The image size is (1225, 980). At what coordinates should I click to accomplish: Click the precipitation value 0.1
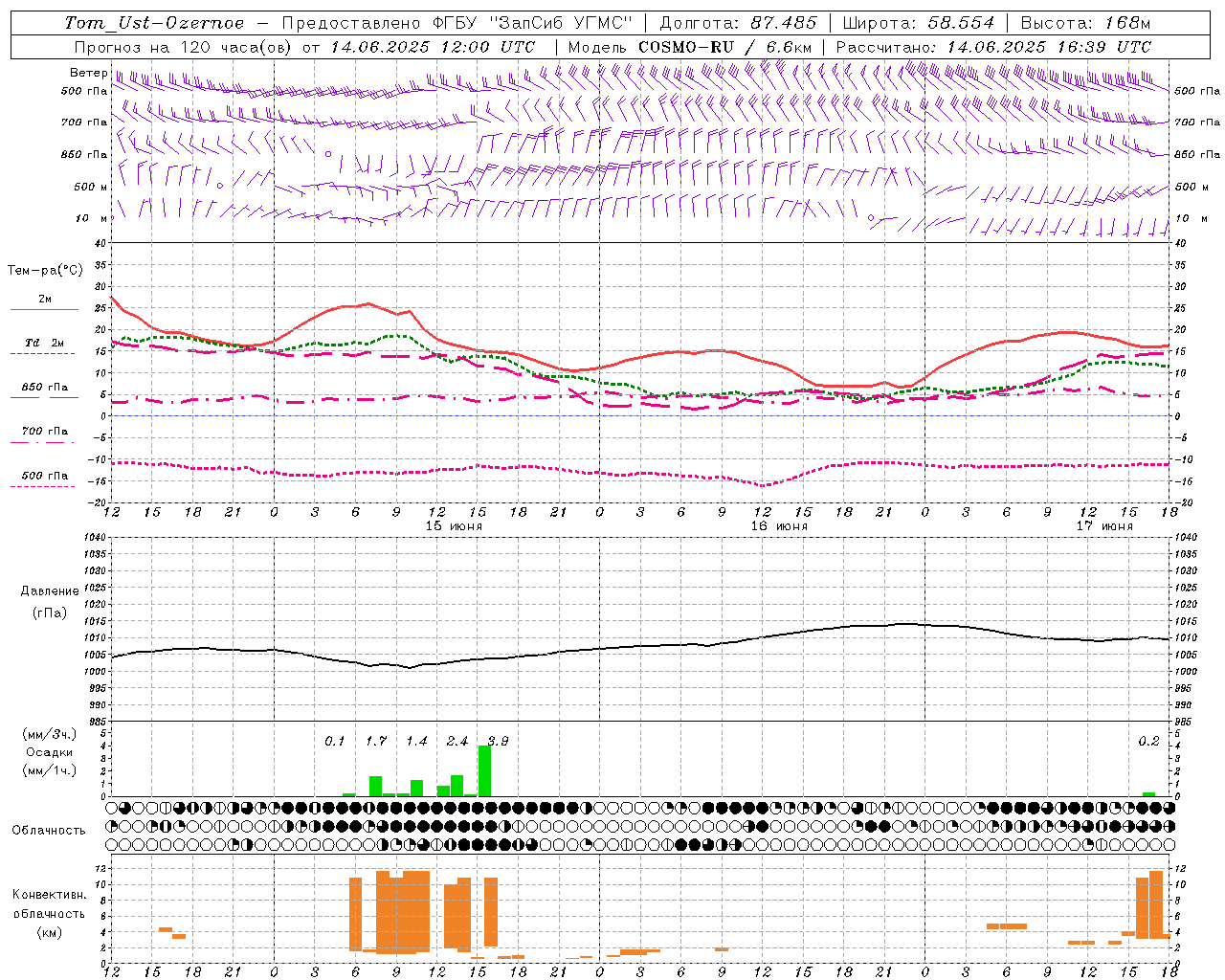point(334,742)
